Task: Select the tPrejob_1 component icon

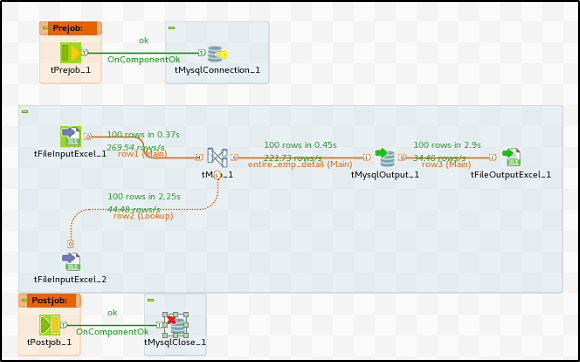Action: [x=70, y=53]
